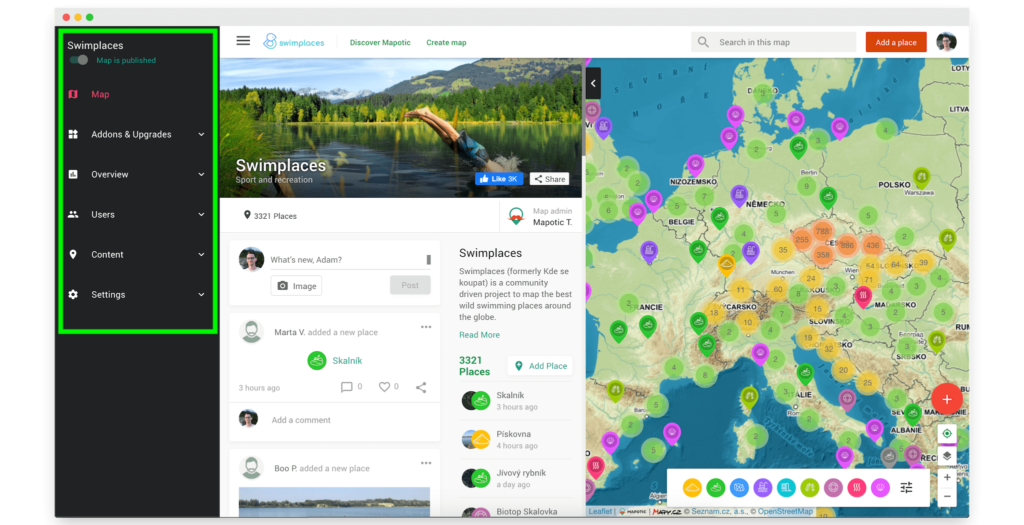
Task: Center the map on my location
Action: click(x=947, y=434)
